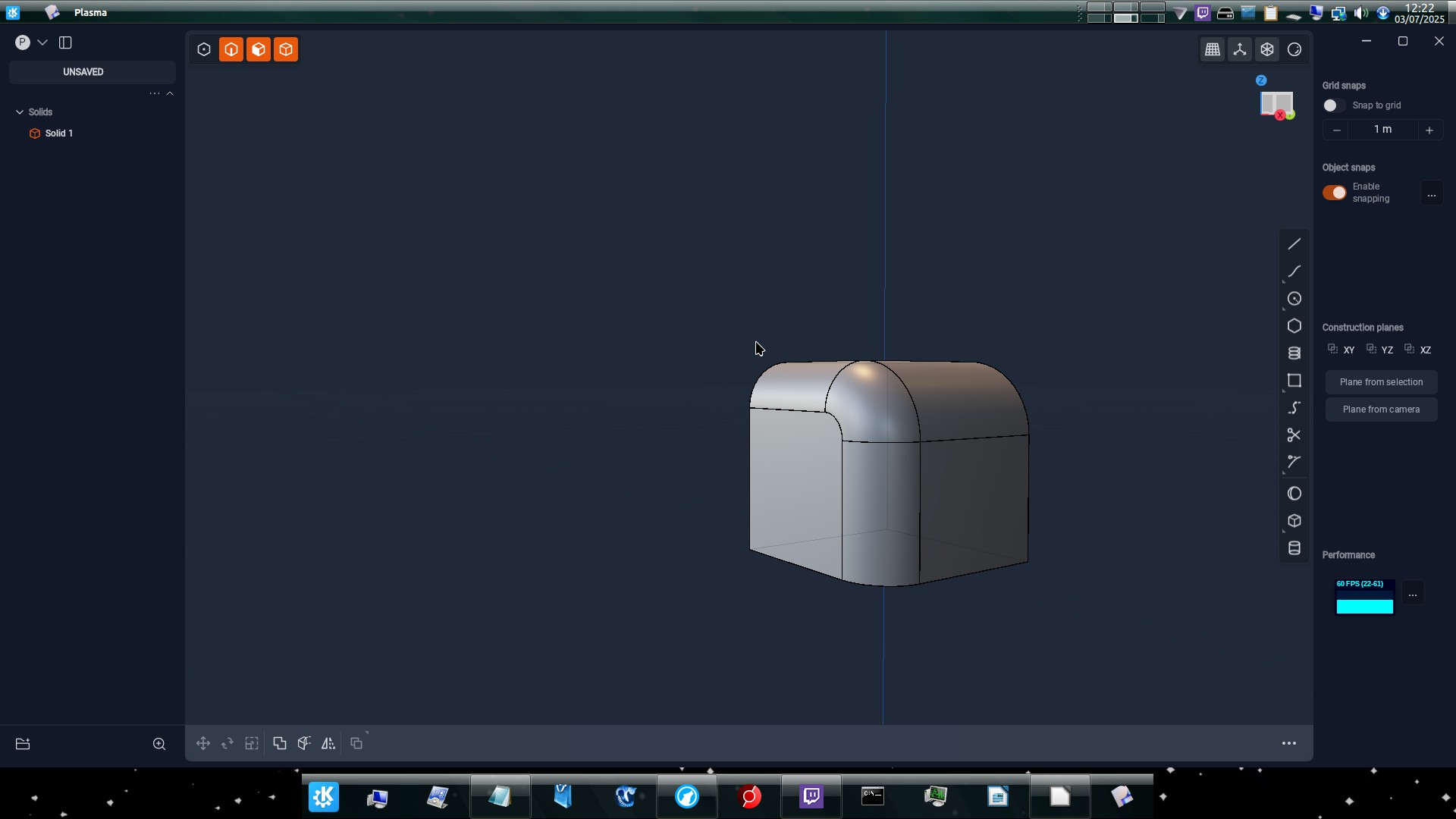Activate the Scale command in bottom toolbar

pyautogui.click(x=252, y=743)
